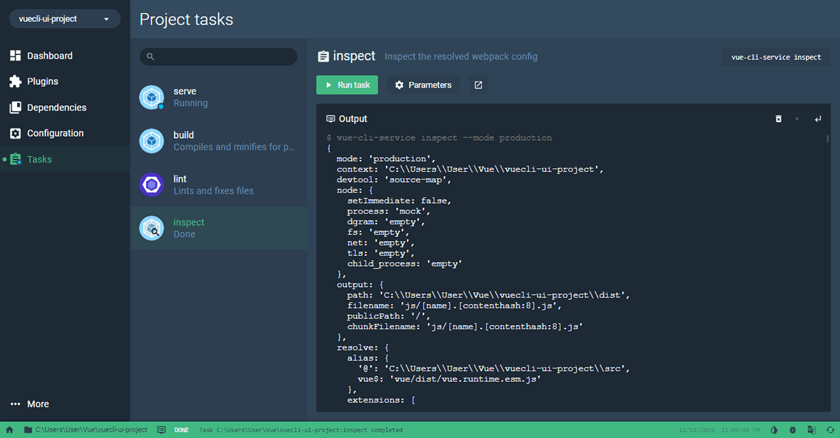Click the Dependencies book icon
The height and width of the screenshot is (438, 840).
pyautogui.click(x=16, y=108)
